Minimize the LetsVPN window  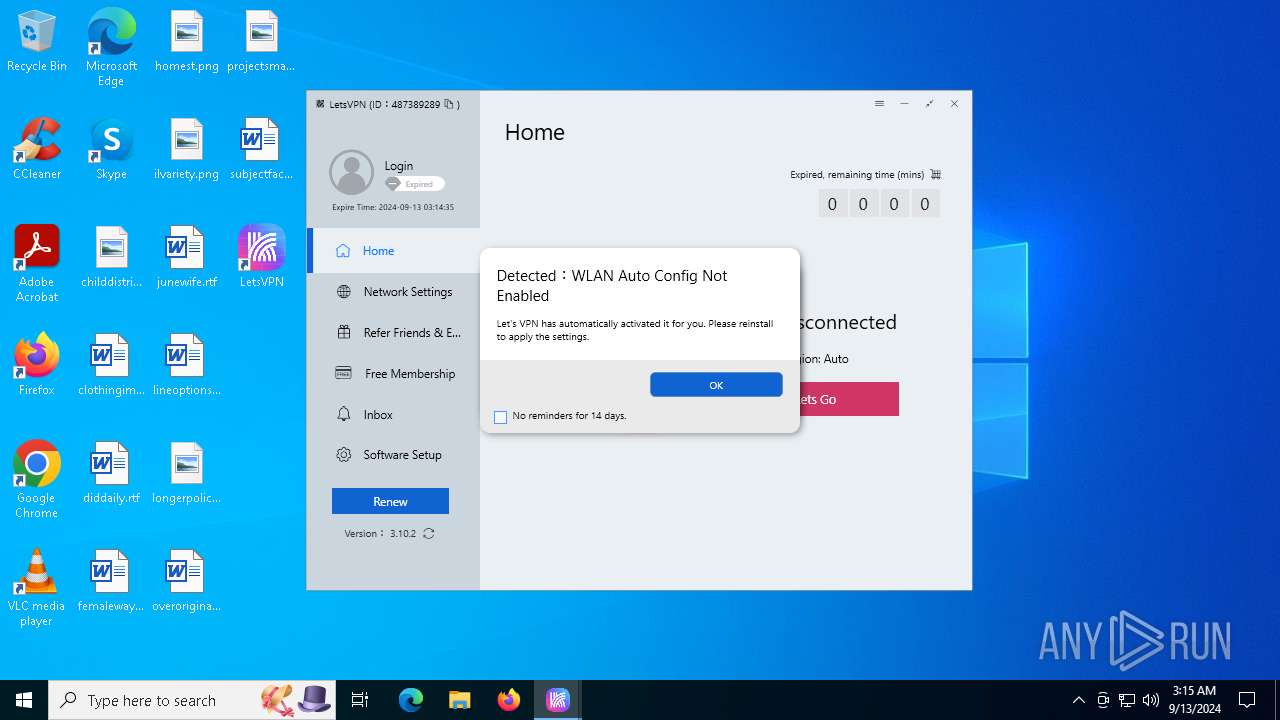(904, 104)
